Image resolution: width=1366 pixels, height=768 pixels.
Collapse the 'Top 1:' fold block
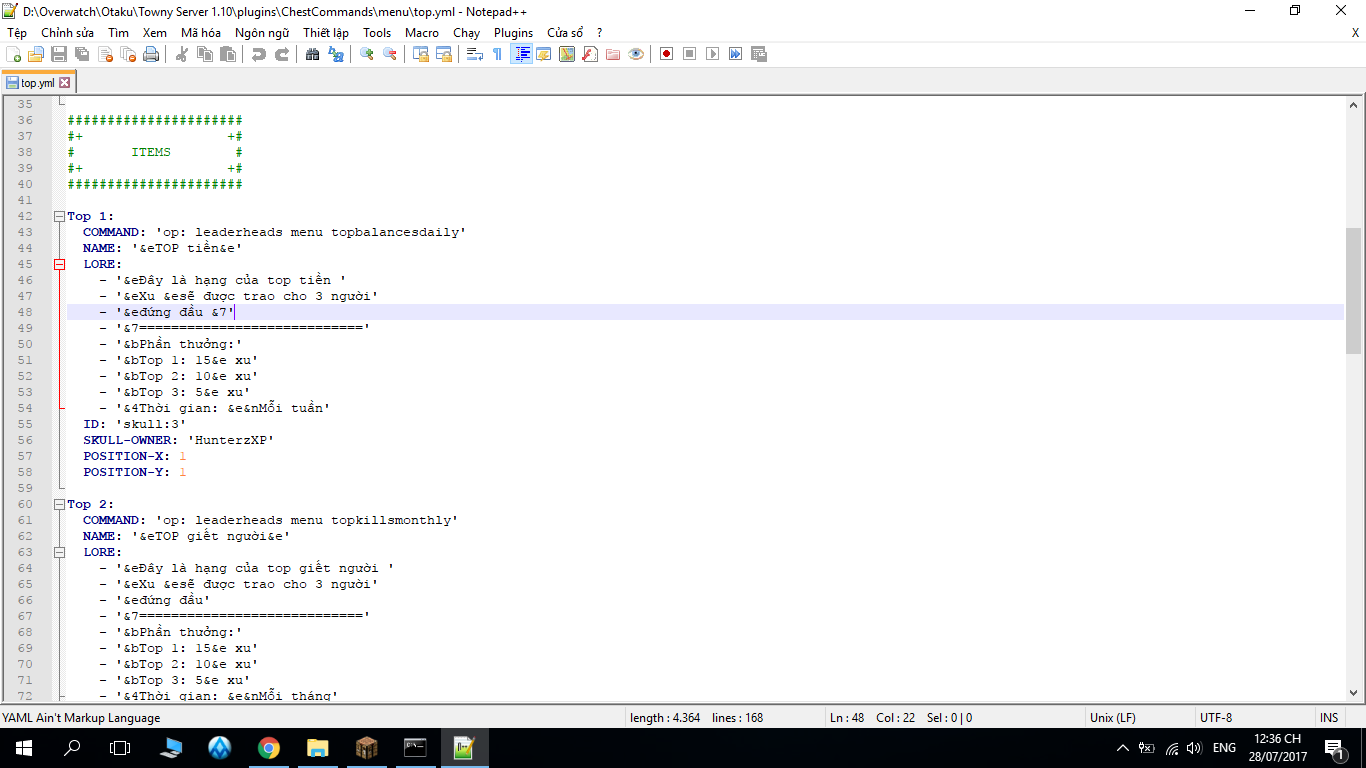pyautogui.click(x=59, y=216)
